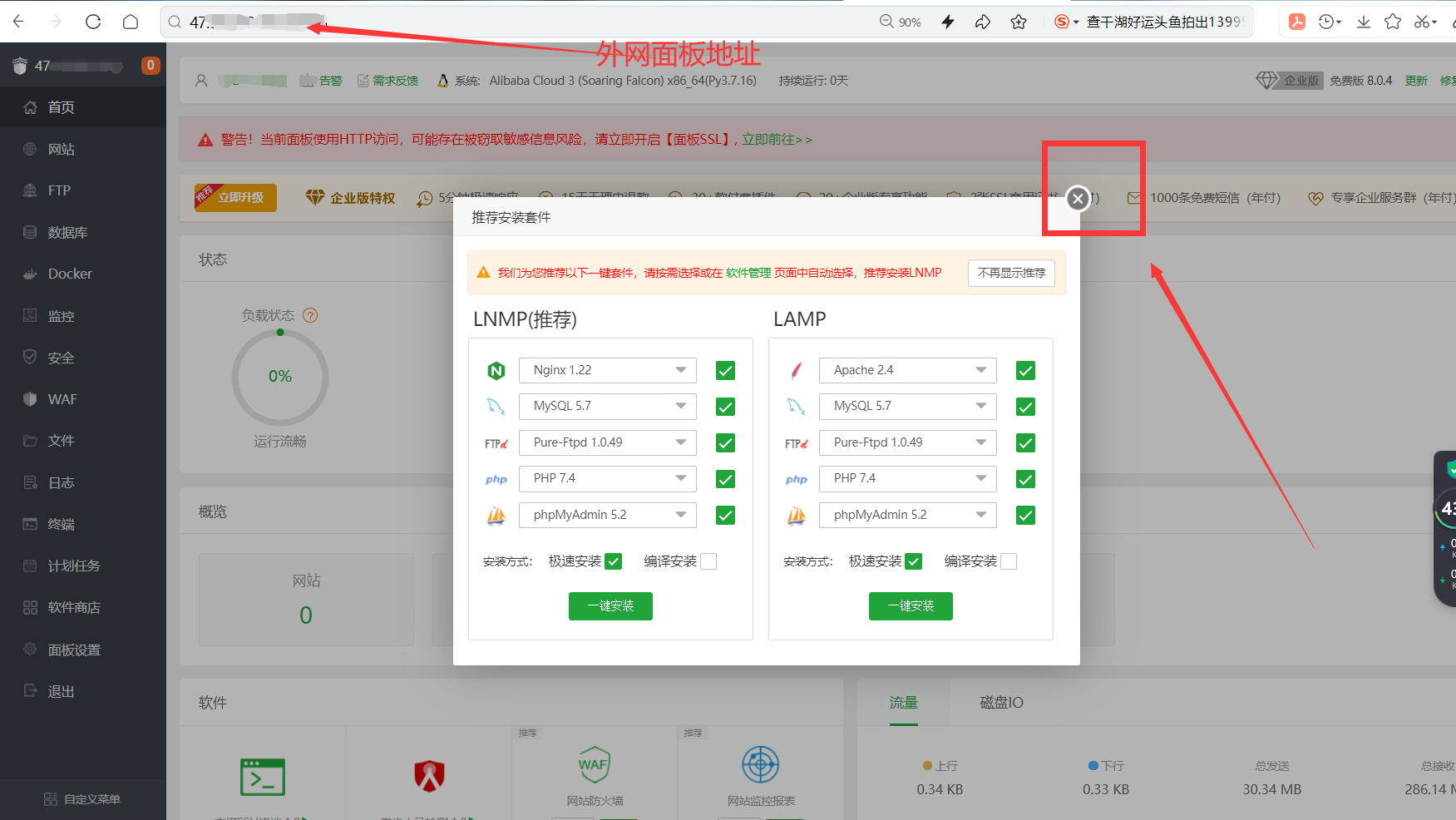Expand LNMP MySQL 5.7 version dropdown

tap(608, 406)
